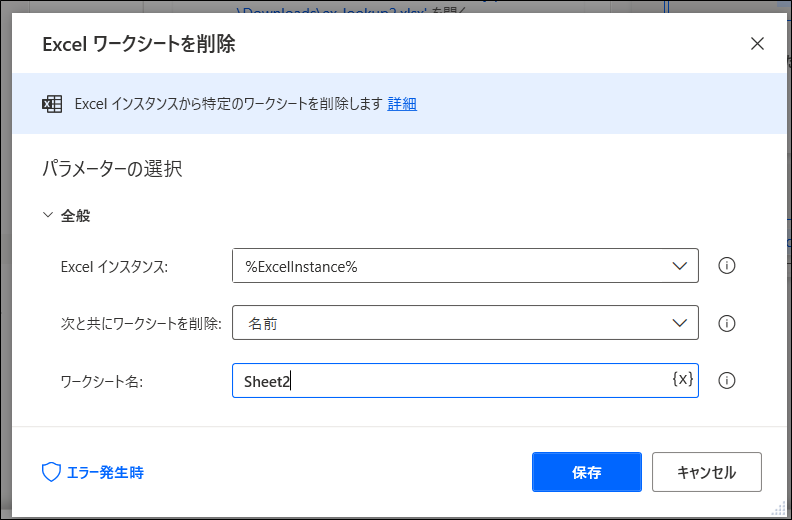
Task: Click the パラメーターの選択 heading text
Action: 112,169
